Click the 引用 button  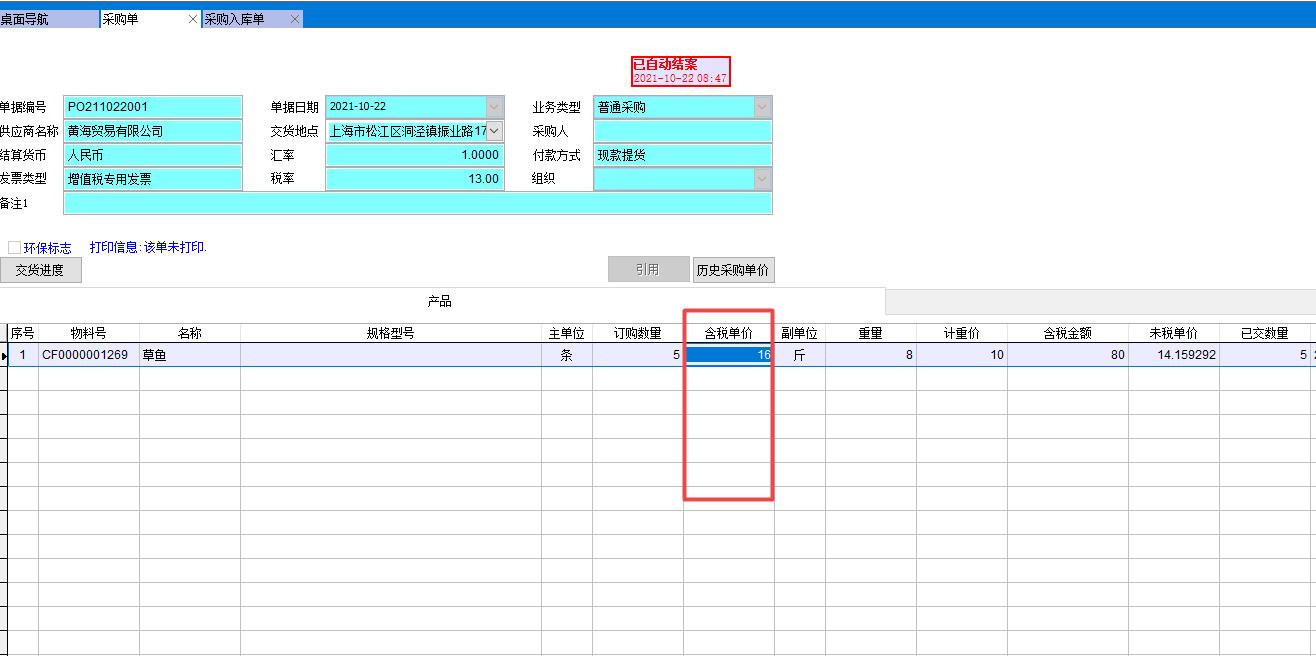click(x=648, y=270)
